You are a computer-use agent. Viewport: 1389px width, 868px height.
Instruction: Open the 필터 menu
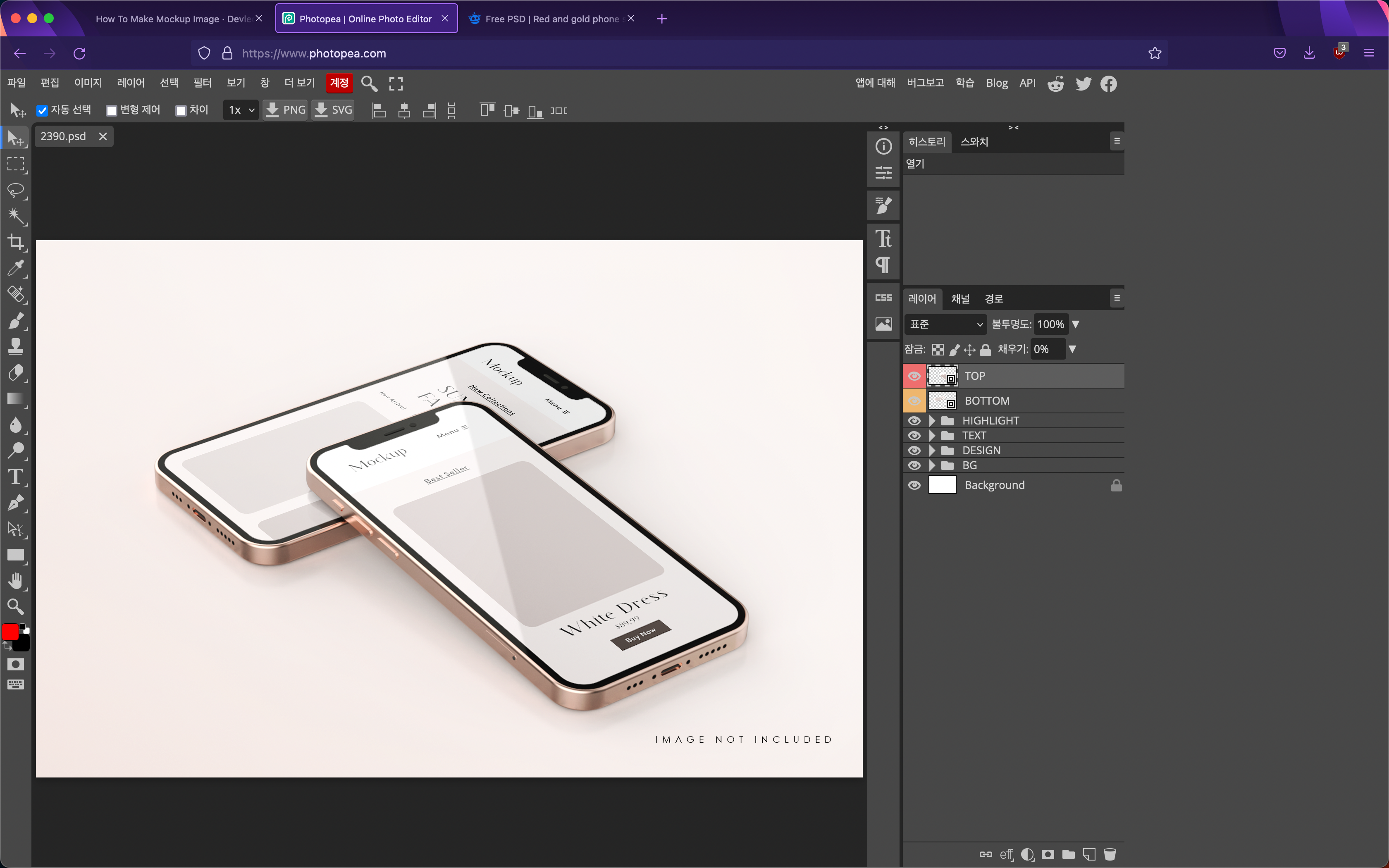click(x=203, y=83)
